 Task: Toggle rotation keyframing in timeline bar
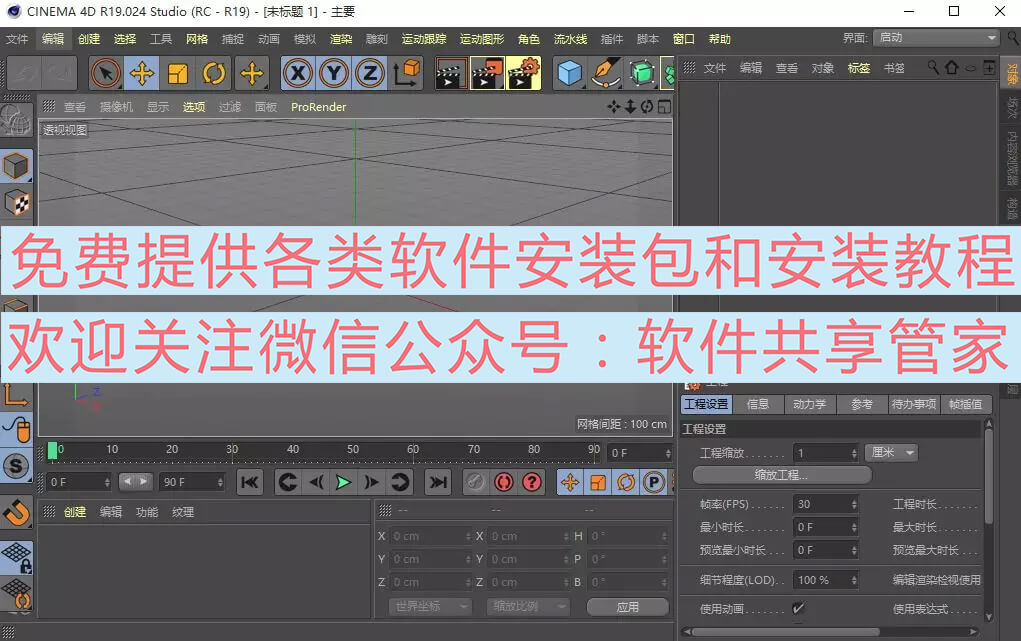626,482
